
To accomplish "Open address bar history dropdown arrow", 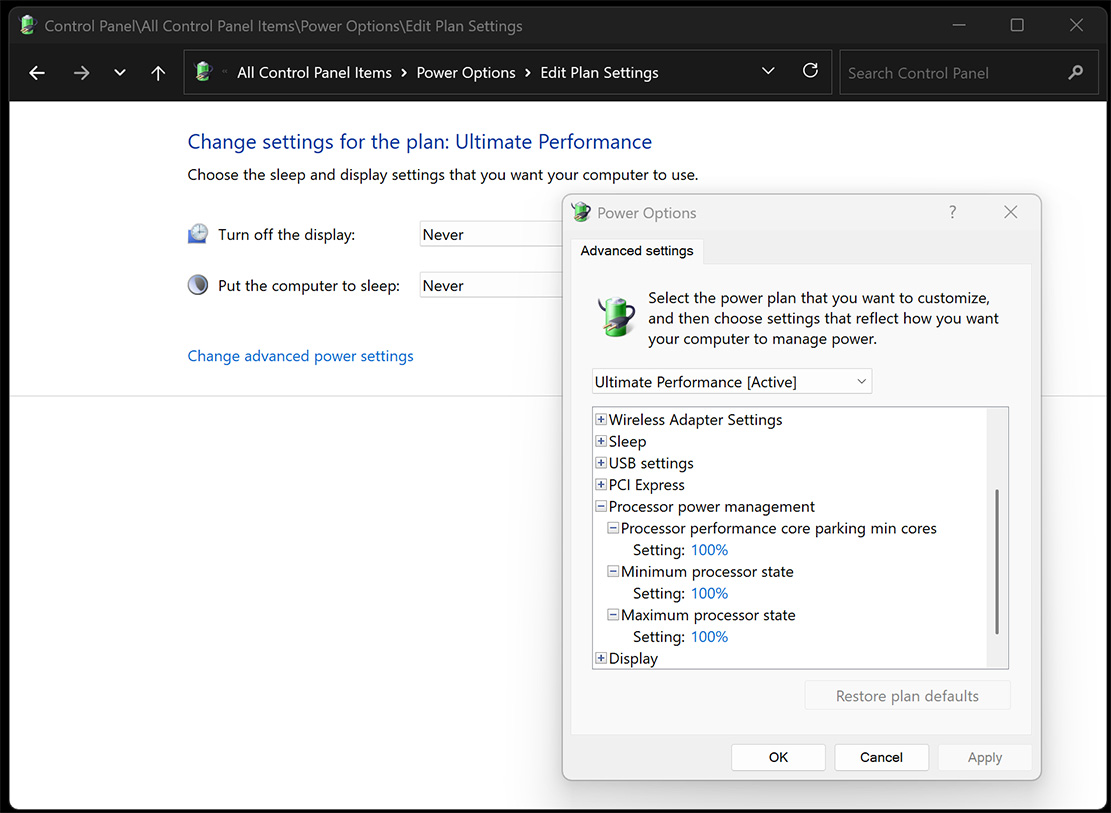I will click(768, 71).
